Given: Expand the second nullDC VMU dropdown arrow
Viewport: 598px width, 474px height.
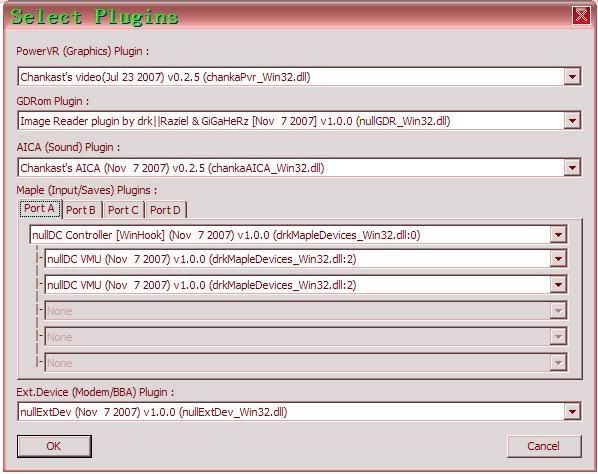Looking at the screenshot, I should point(558,285).
